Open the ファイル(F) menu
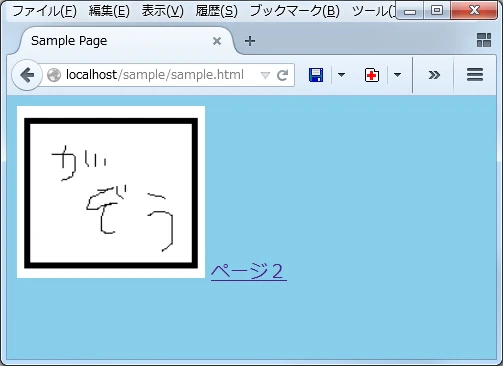Image resolution: width=503 pixels, height=366 pixels. pyautogui.click(x=44, y=11)
